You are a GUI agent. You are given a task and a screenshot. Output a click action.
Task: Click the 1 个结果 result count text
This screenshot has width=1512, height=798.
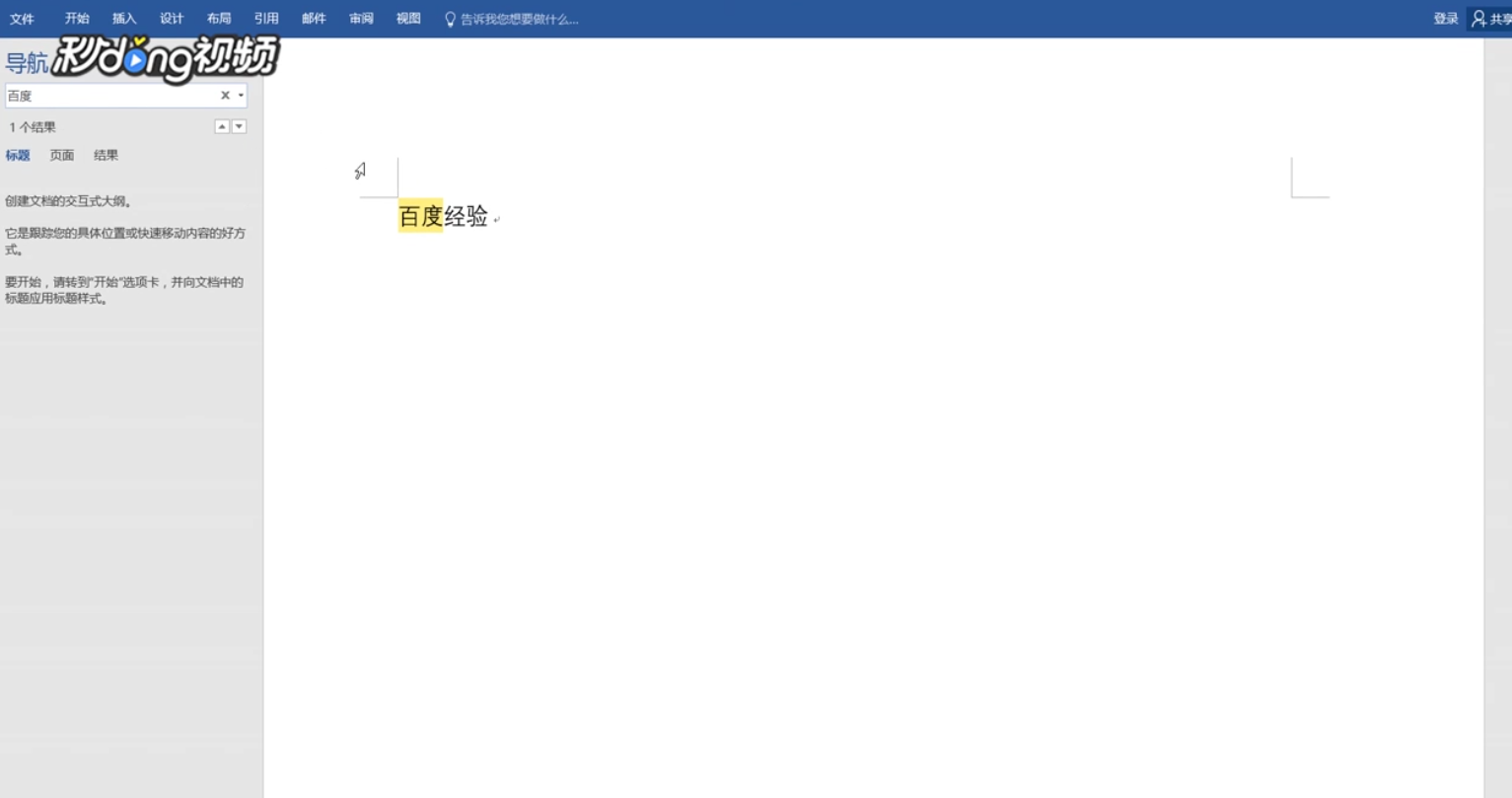point(33,127)
